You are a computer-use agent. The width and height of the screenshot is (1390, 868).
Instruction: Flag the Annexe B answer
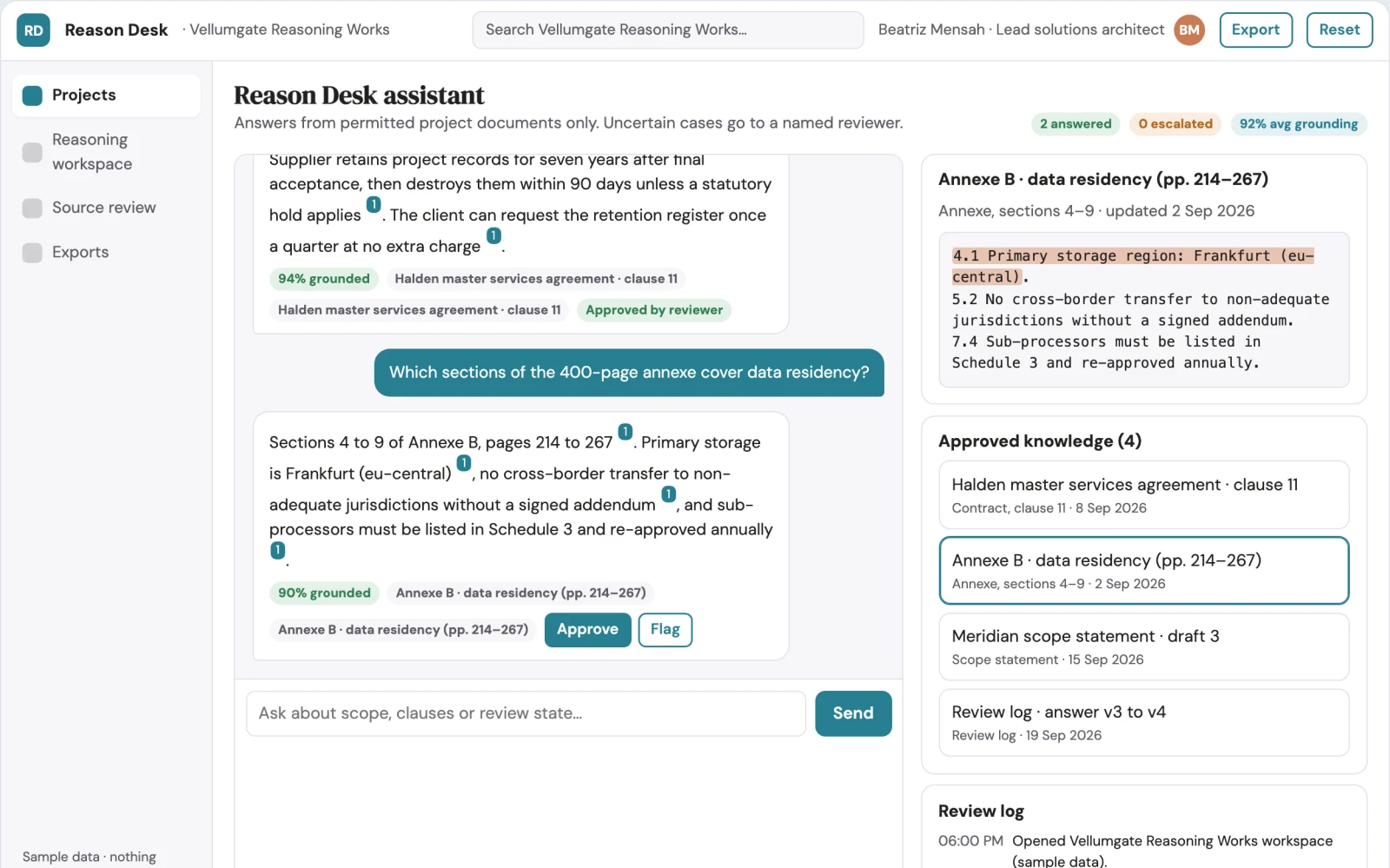pos(665,630)
